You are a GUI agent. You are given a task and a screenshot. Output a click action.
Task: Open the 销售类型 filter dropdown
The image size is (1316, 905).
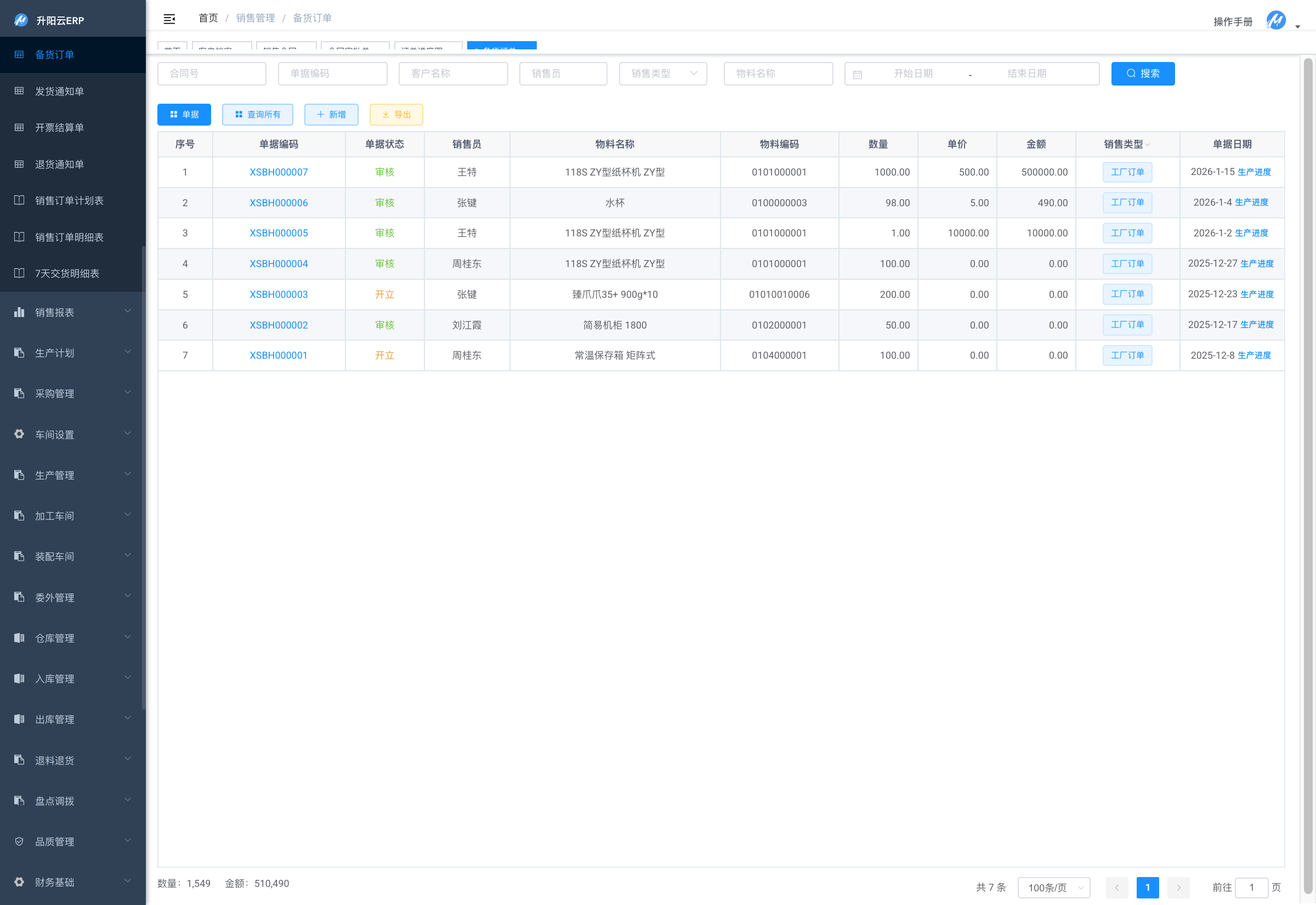[x=662, y=73]
